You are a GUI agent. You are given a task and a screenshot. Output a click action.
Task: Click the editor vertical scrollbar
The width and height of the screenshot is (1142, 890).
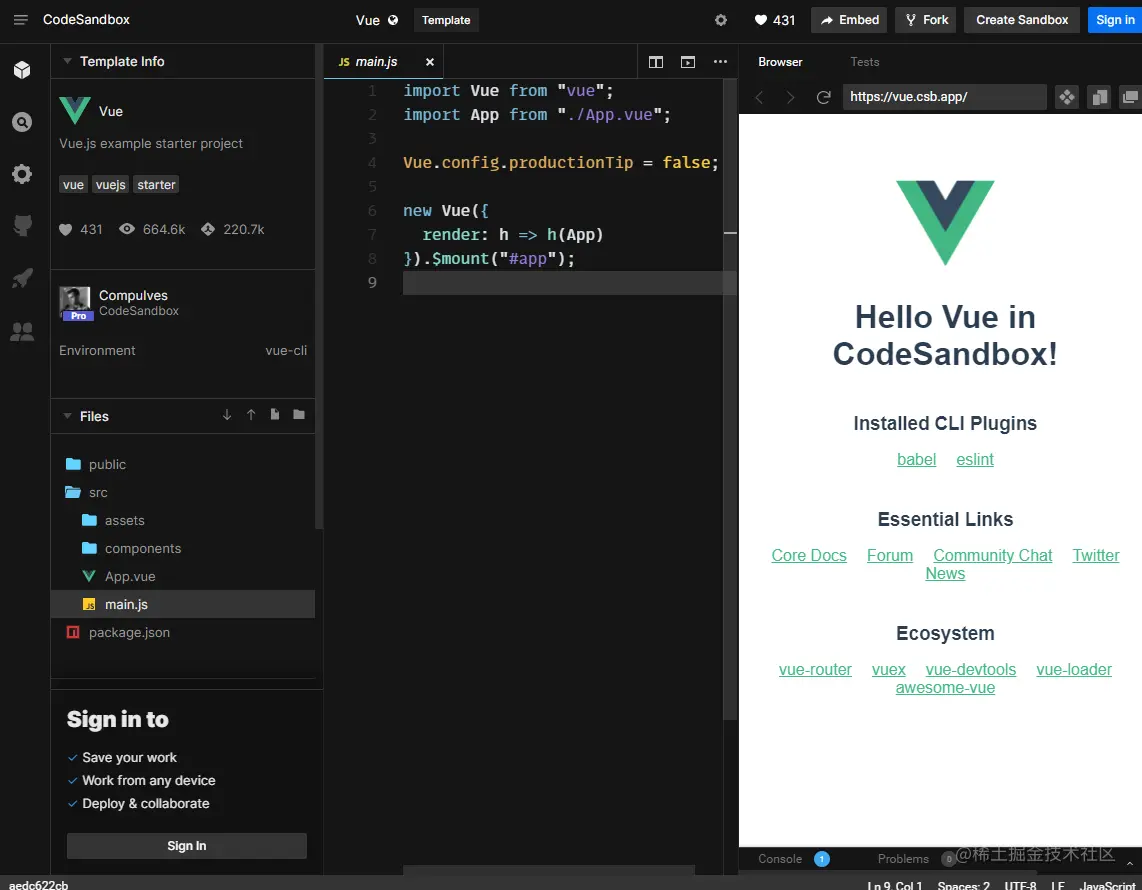[x=730, y=401]
